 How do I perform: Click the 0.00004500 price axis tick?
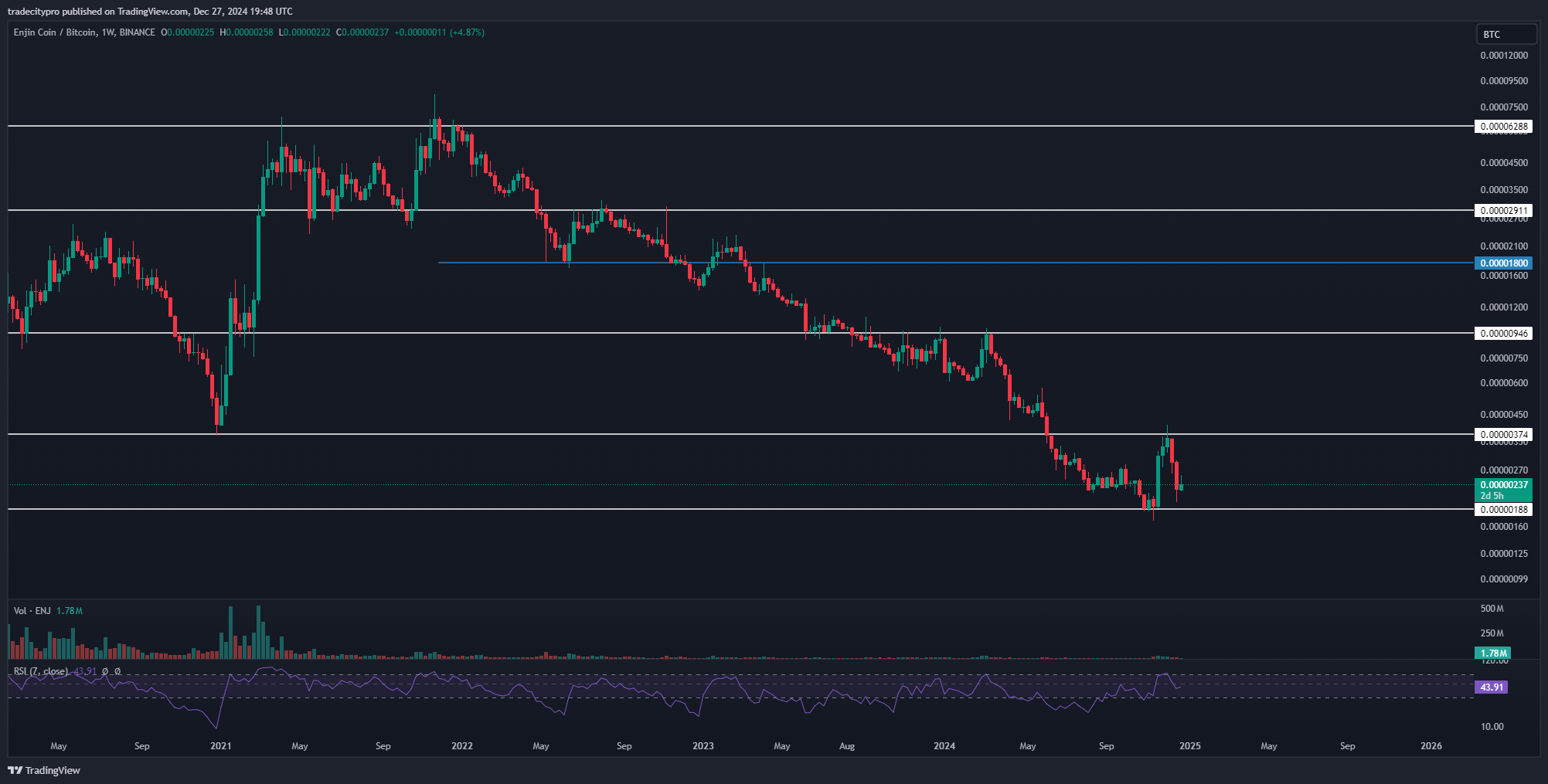tap(1504, 163)
